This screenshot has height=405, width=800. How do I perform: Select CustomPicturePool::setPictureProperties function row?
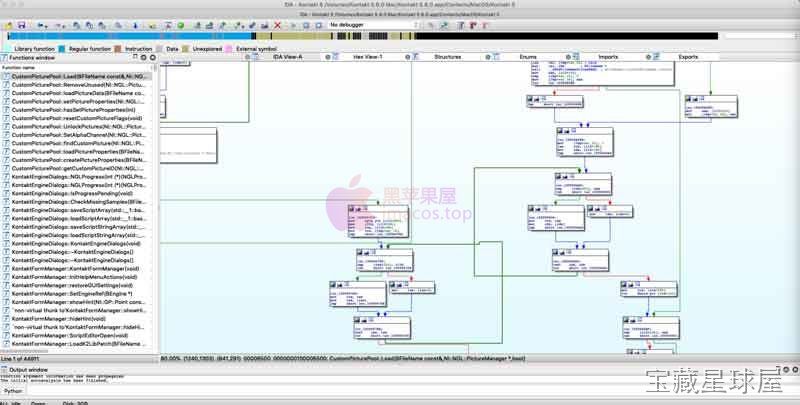(77, 102)
